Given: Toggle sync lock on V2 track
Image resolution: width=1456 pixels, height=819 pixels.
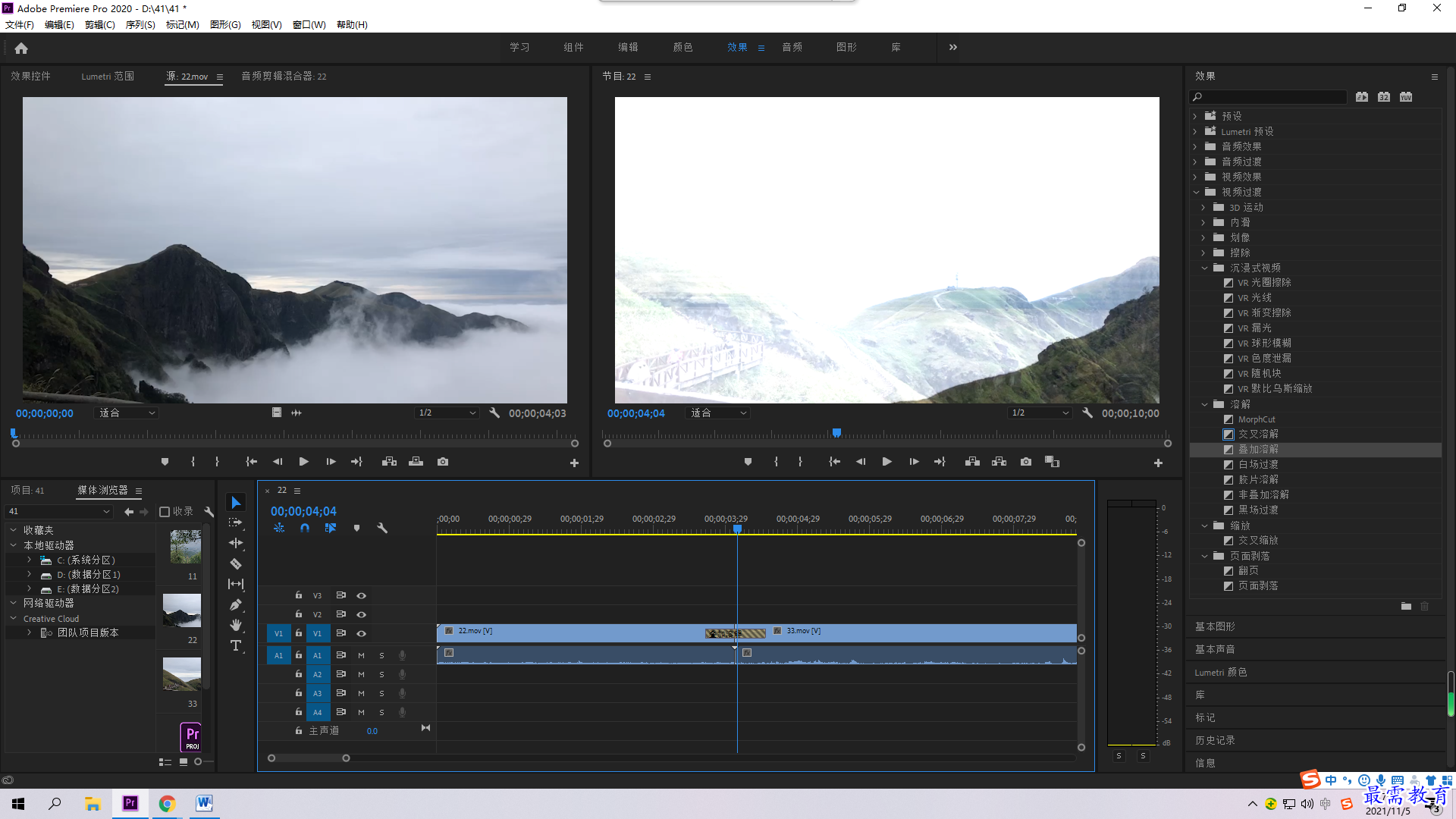Looking at the screenshot, I should [341, 614].
